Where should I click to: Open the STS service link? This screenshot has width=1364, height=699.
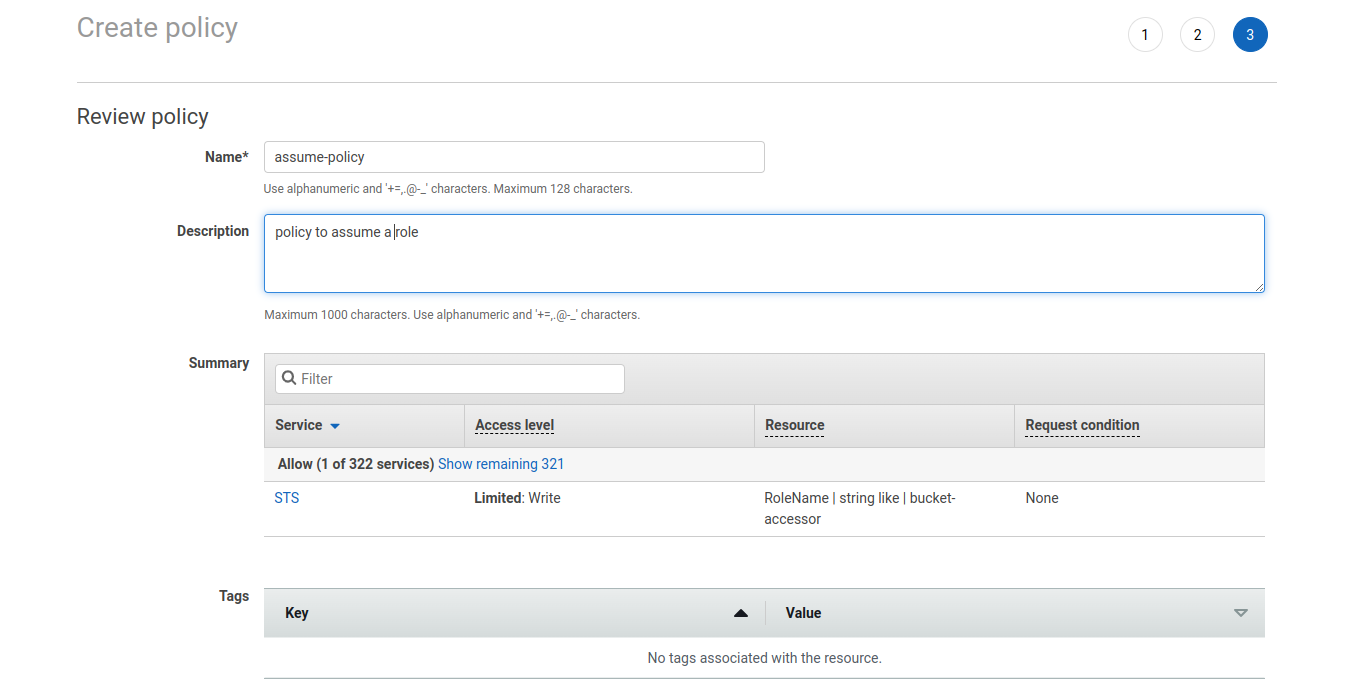coord(287,498)
